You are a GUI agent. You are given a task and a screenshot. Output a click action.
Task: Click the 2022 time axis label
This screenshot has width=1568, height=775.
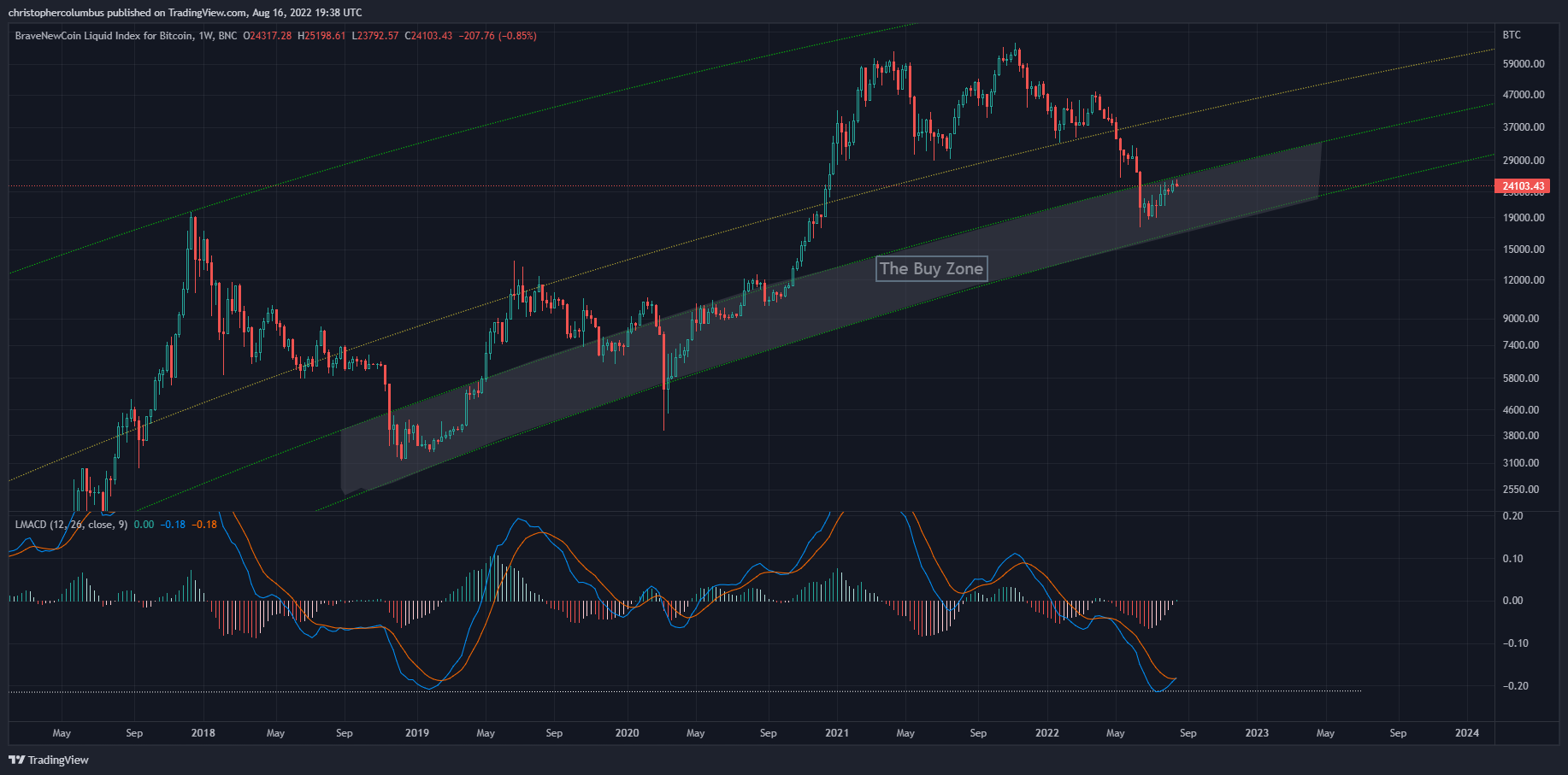coord(1047,733)
